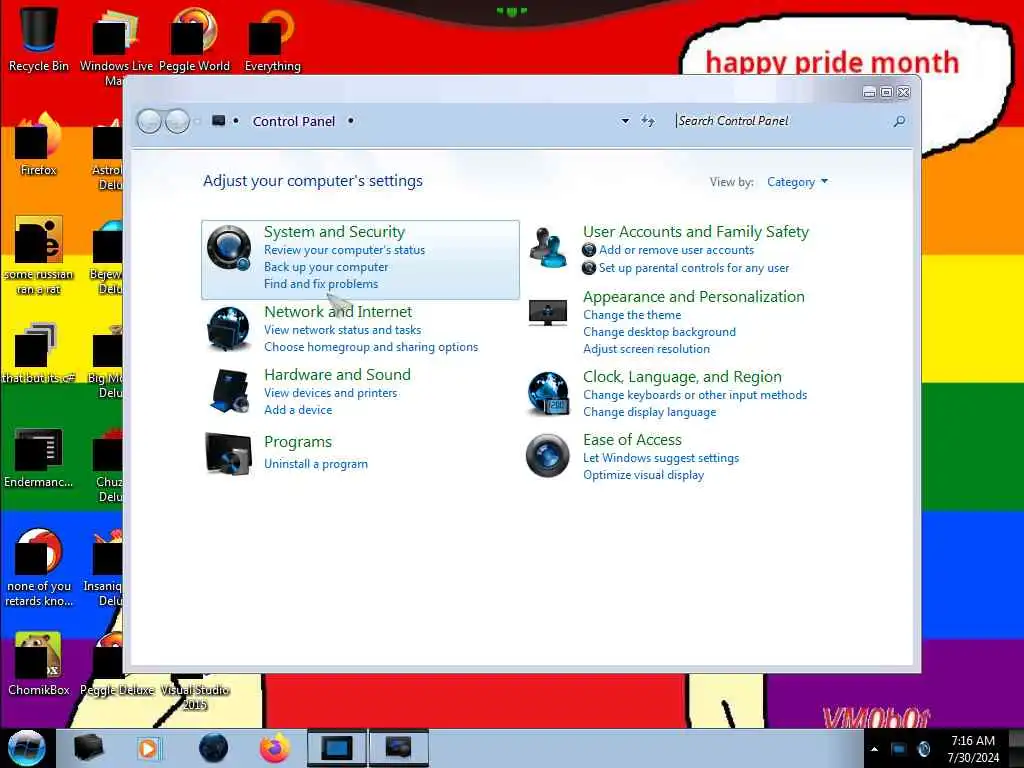Open Clock, Language, and Region heading

(x=682, y=377)
